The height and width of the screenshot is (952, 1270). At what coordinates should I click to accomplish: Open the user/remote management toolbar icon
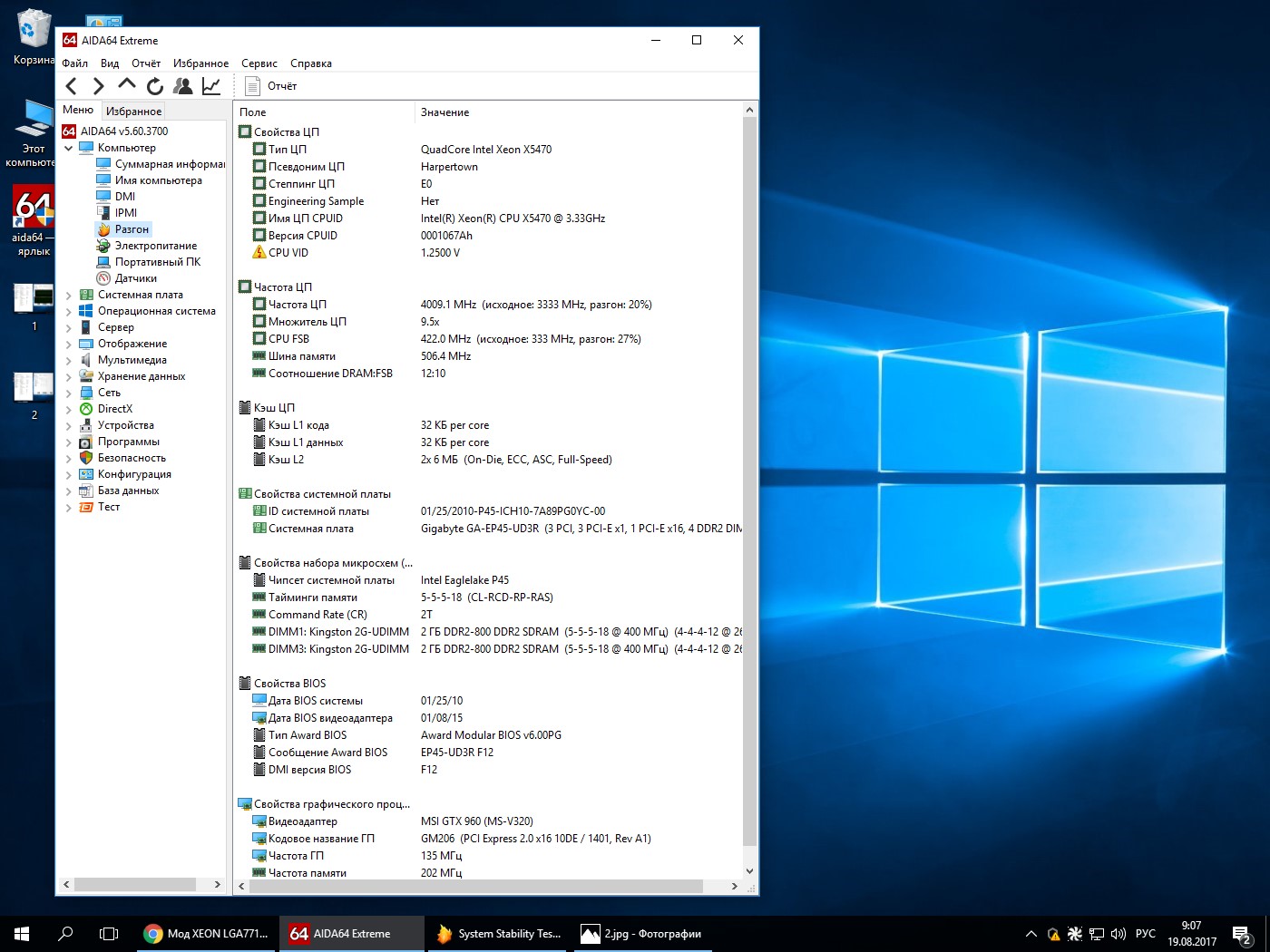[183, 86]
